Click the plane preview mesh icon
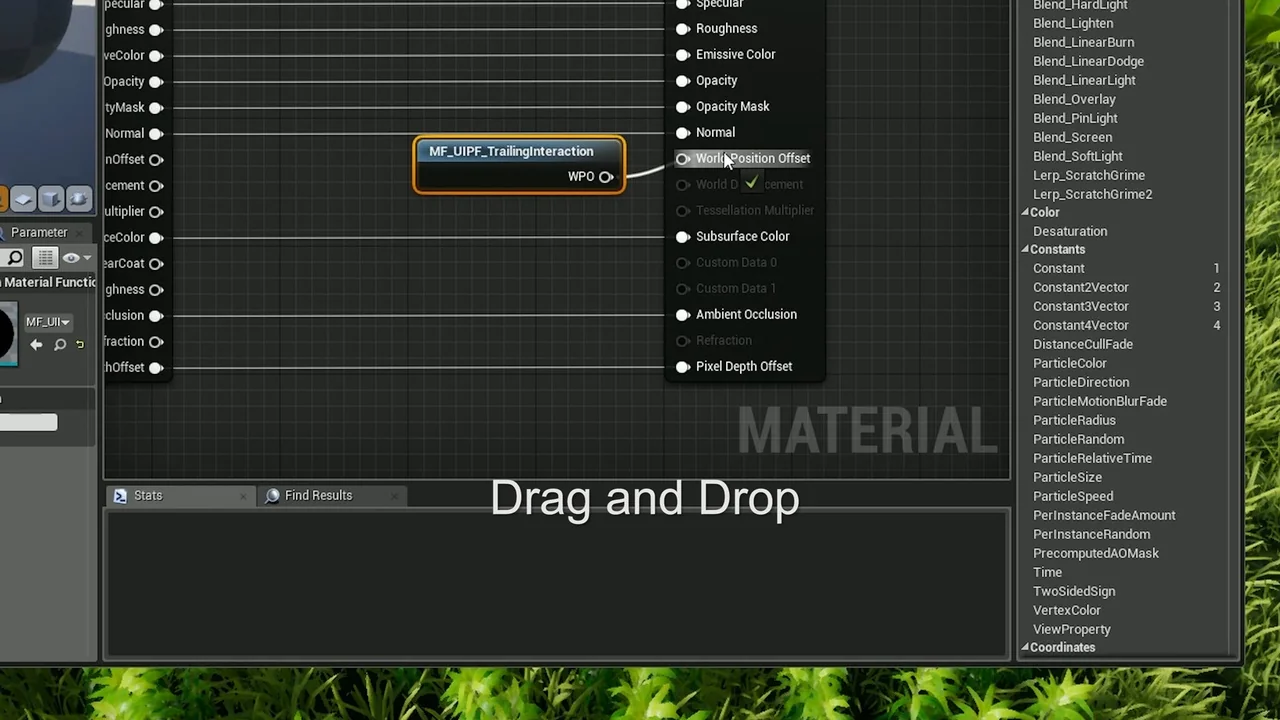 [24, 199]
